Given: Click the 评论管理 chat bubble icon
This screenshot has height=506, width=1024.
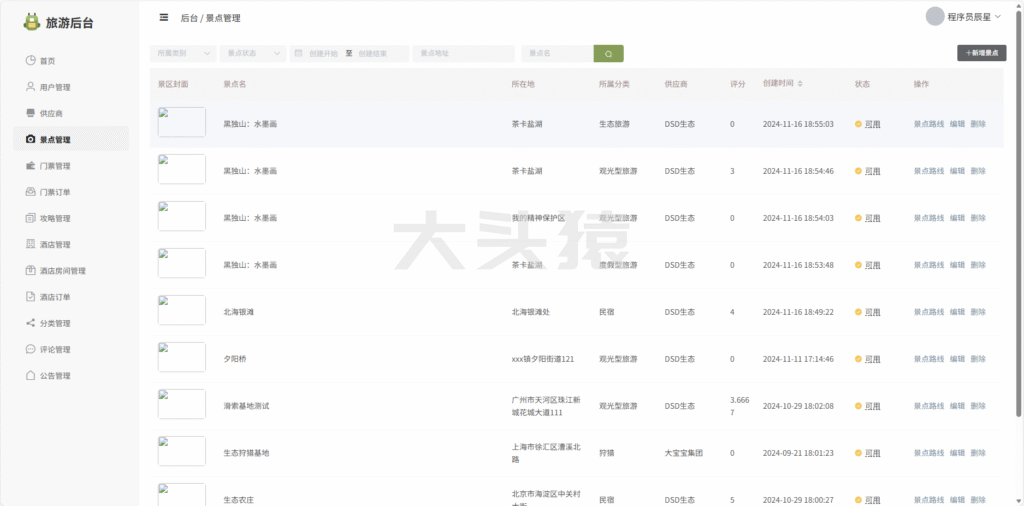Looking at the screenshot, I should click(x=30, y=349).
